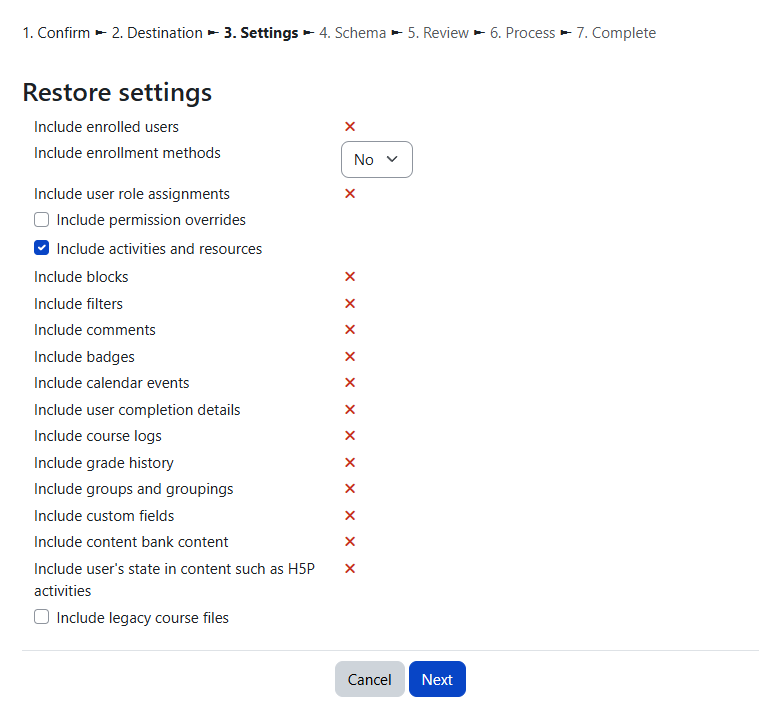Enable Include permission overrides checkbox
The width and height of the screenshot is (759, 716).
pyautogui.click(x=42, y=220)
